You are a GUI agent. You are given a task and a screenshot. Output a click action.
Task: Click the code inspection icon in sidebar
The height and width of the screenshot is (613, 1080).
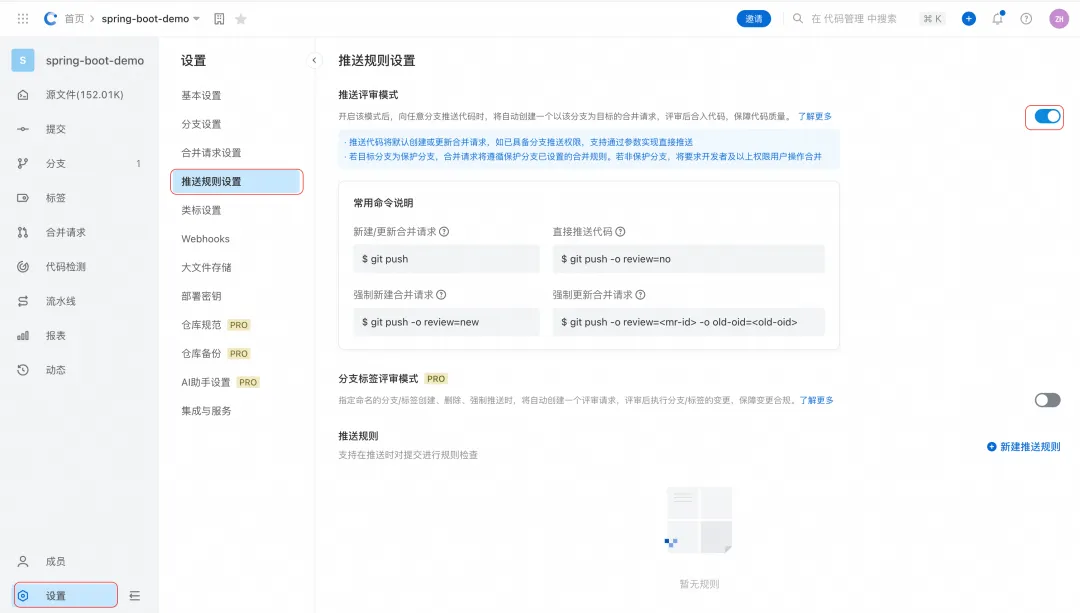(23, 267)
